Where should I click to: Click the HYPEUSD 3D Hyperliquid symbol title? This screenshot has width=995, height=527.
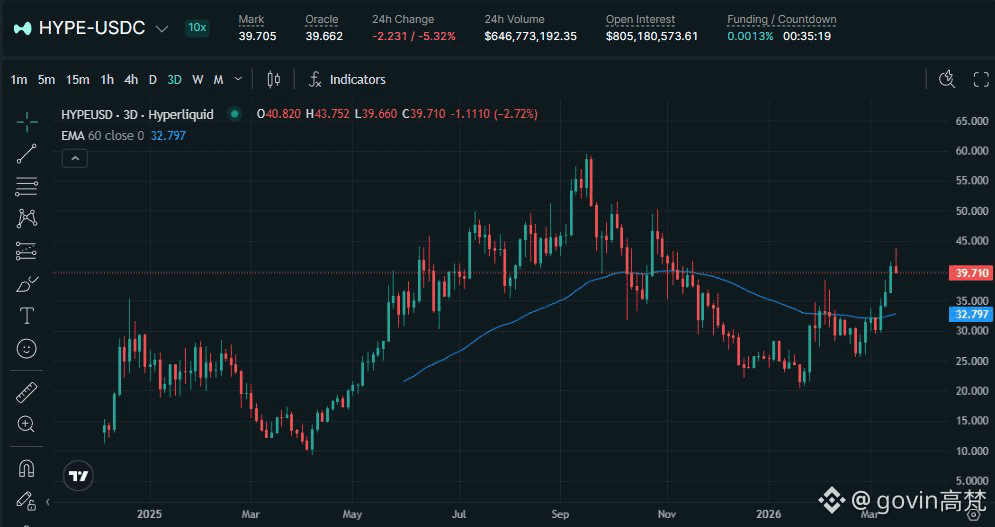pos(138,114)
